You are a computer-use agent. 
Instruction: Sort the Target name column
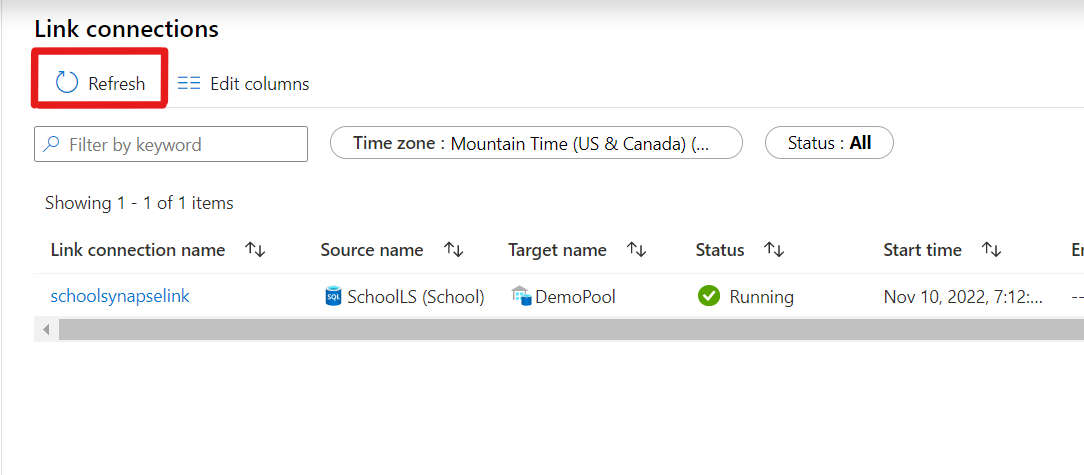pyautogui.click(x=636, y=250)
